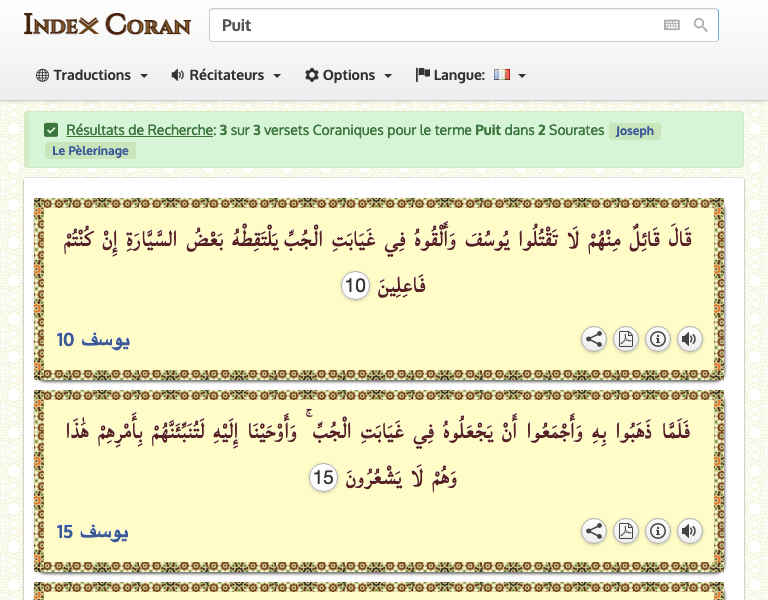The image size is (768, 600).
Task: Select the Le Pèlerinage sourate tag
Action: [x=89, y=151]
